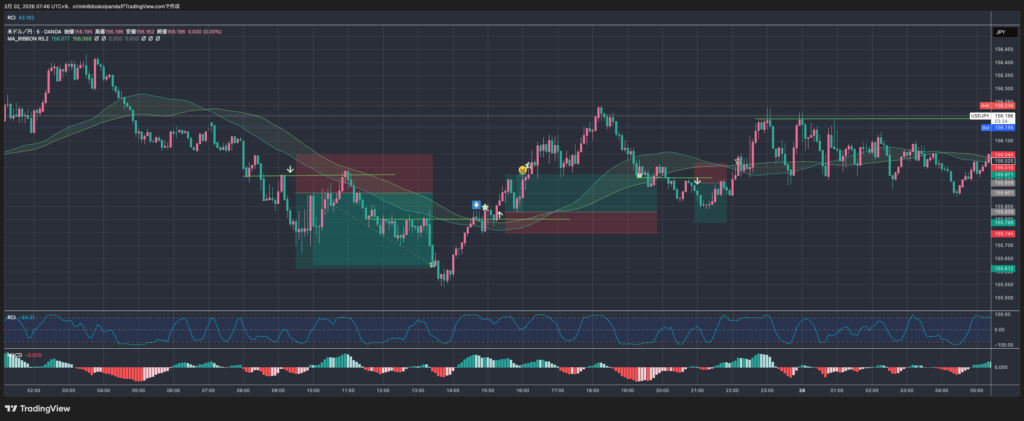Click the TradingView logo at bottom left
This screenshot has height=421, width=1024.
[41, 408]
